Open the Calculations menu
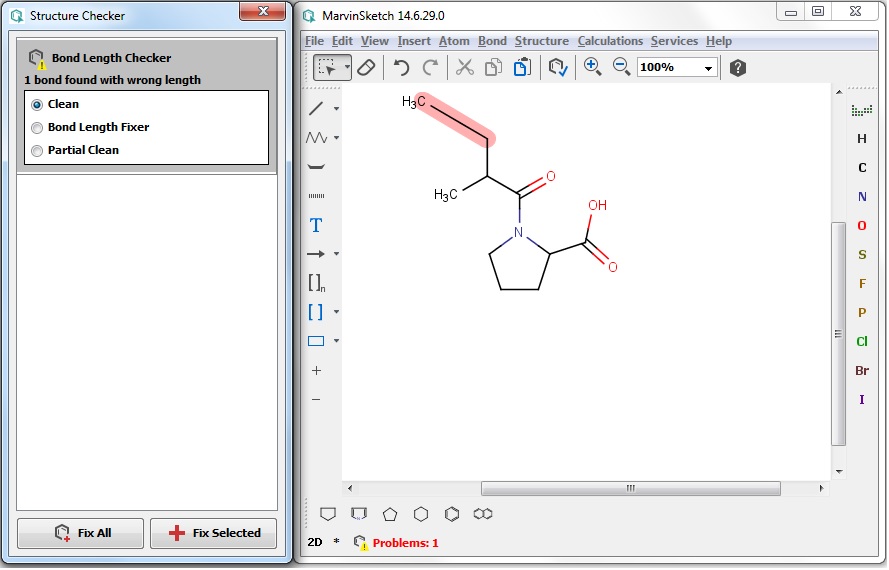 point(610,41)
